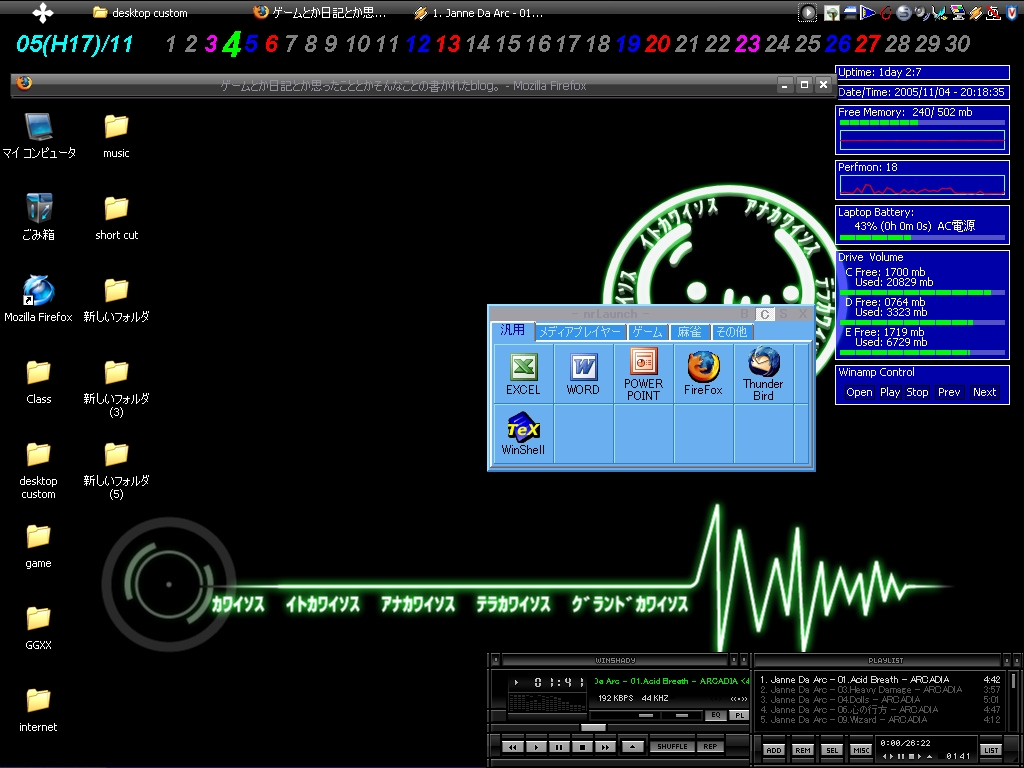Select the Mozilla Firefox desktop shortcut
1024x768 pixels.
coord(39,299)
